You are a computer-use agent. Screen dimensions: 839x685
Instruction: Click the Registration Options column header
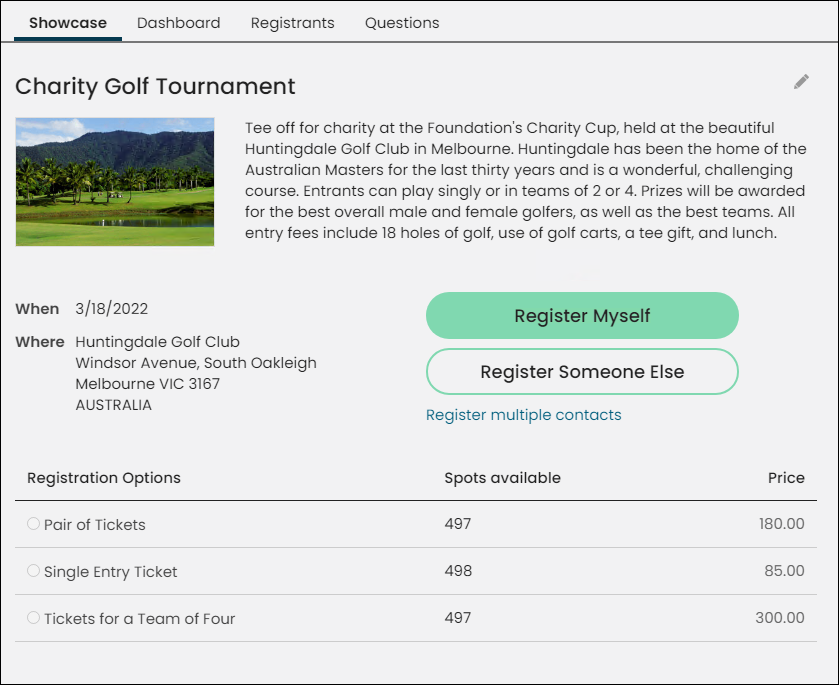(x=104, y=478)
